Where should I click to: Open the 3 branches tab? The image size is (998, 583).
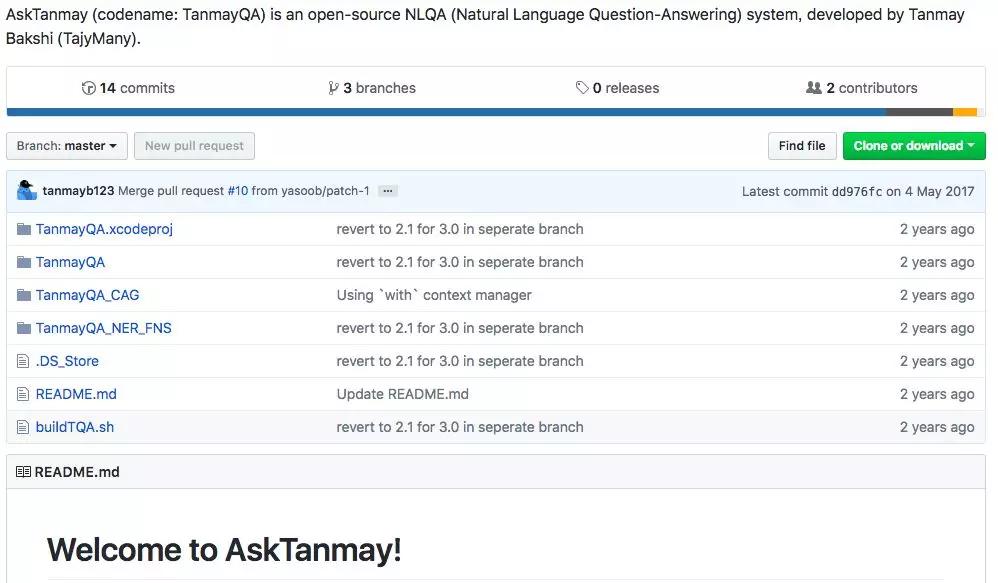tap(376, 88)
